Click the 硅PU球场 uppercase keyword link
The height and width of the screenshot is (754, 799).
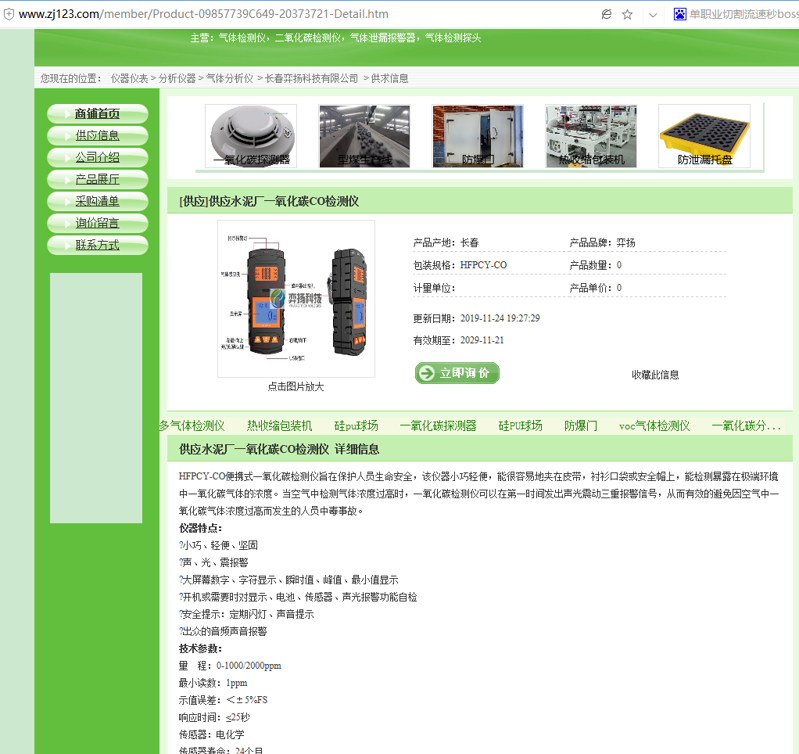pos(520,426)
